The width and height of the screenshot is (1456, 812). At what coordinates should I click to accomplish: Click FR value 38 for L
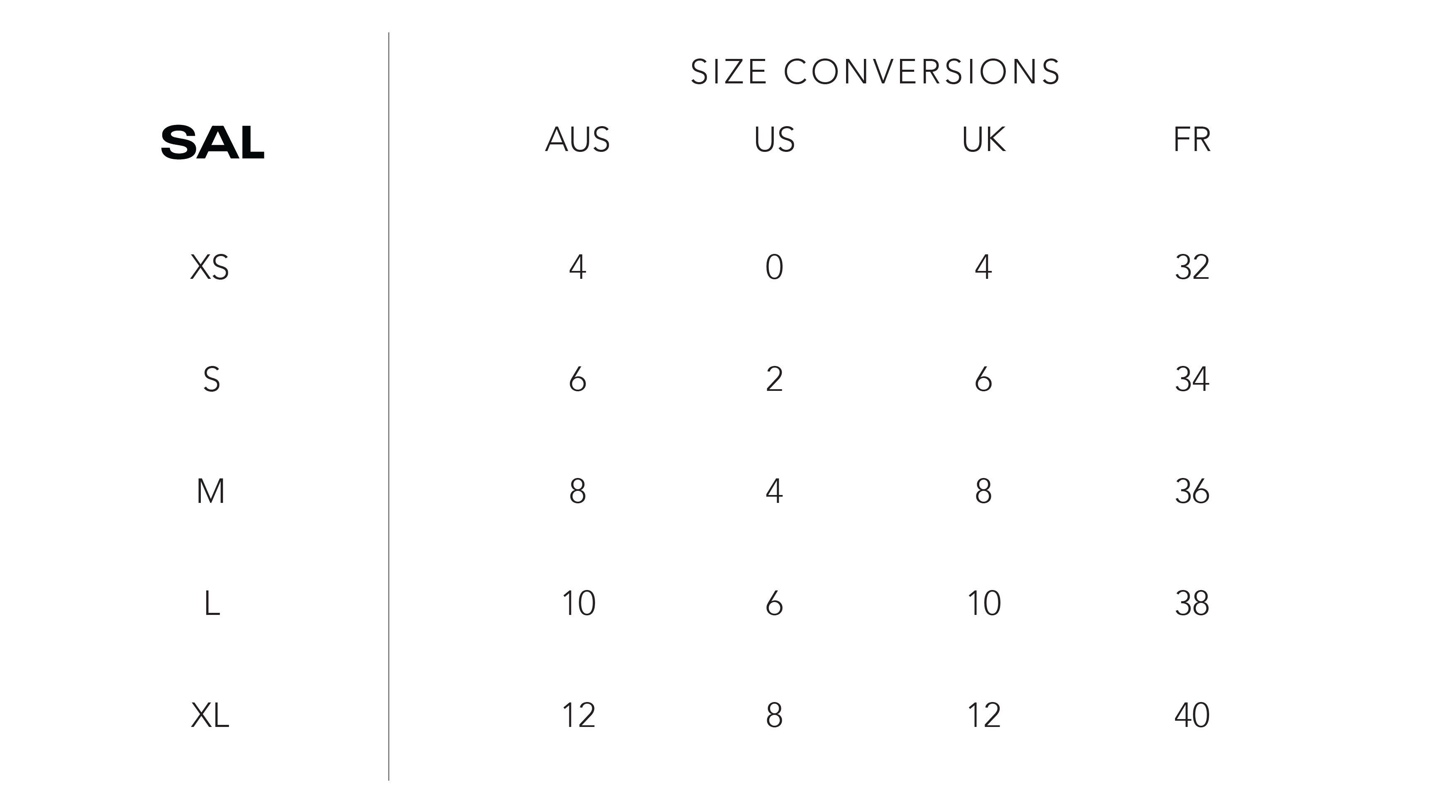1192,603
